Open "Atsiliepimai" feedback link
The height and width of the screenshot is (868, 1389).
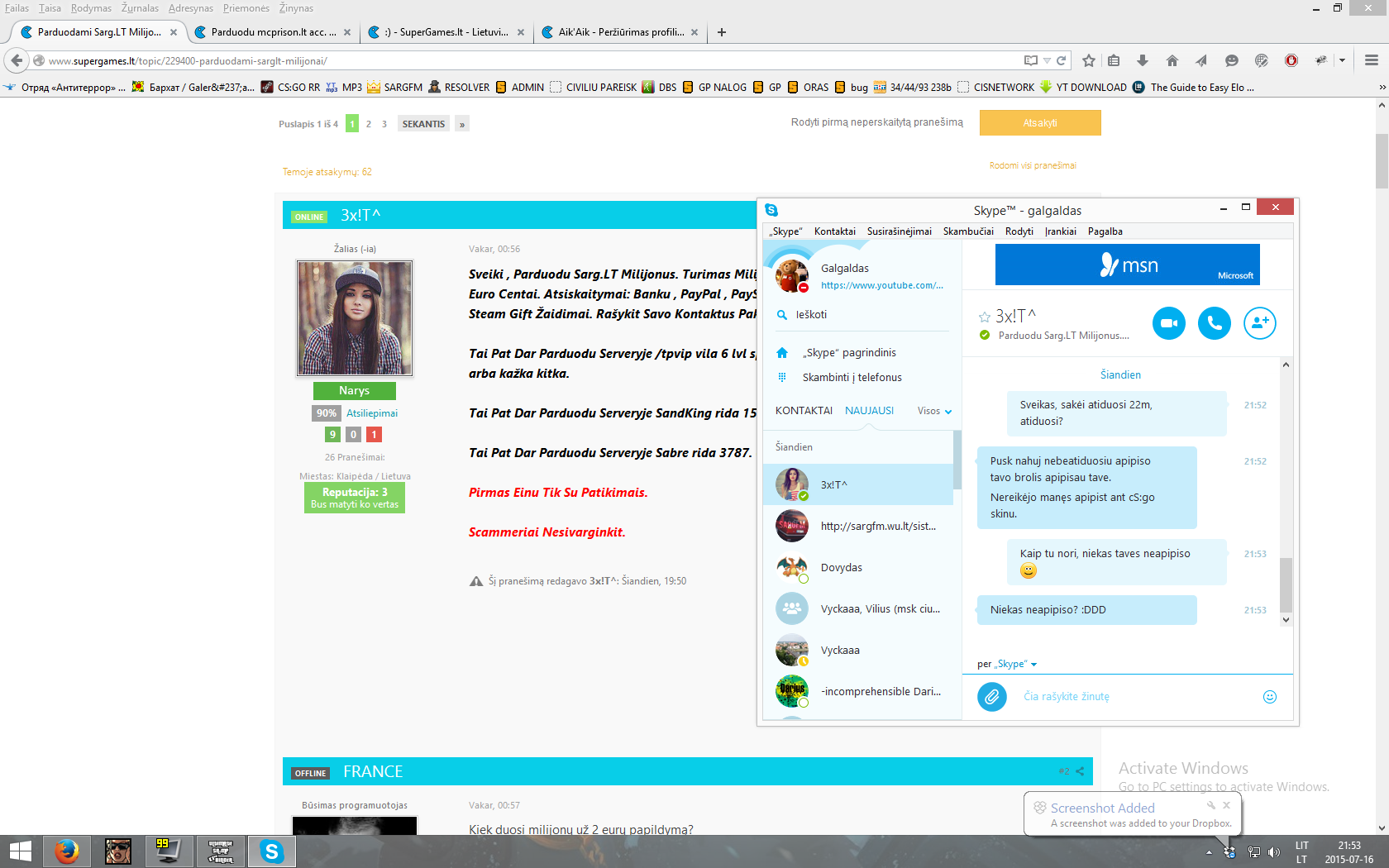point(372,413)
